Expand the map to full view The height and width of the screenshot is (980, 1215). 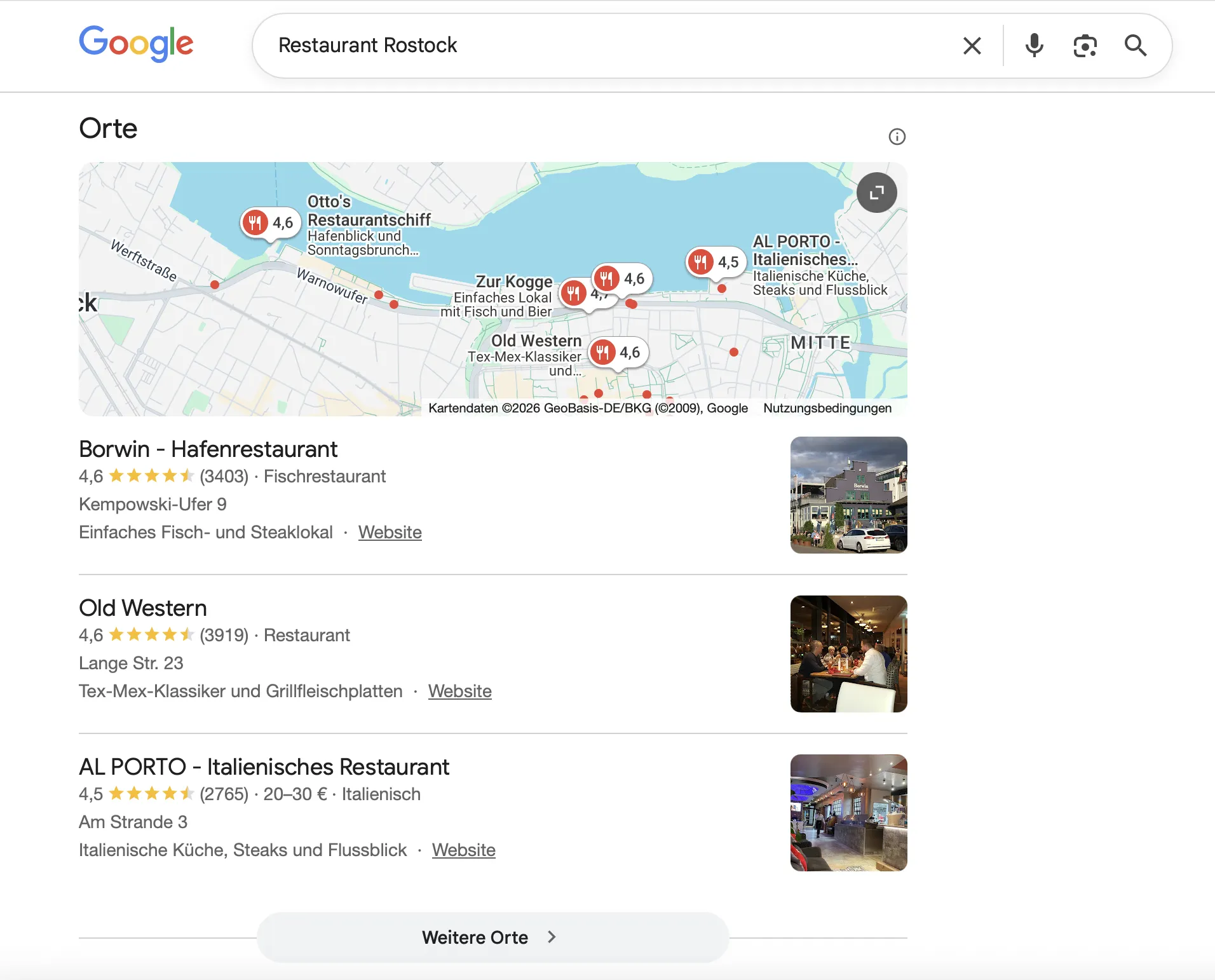pyautogui.click(x=876, y=193)
